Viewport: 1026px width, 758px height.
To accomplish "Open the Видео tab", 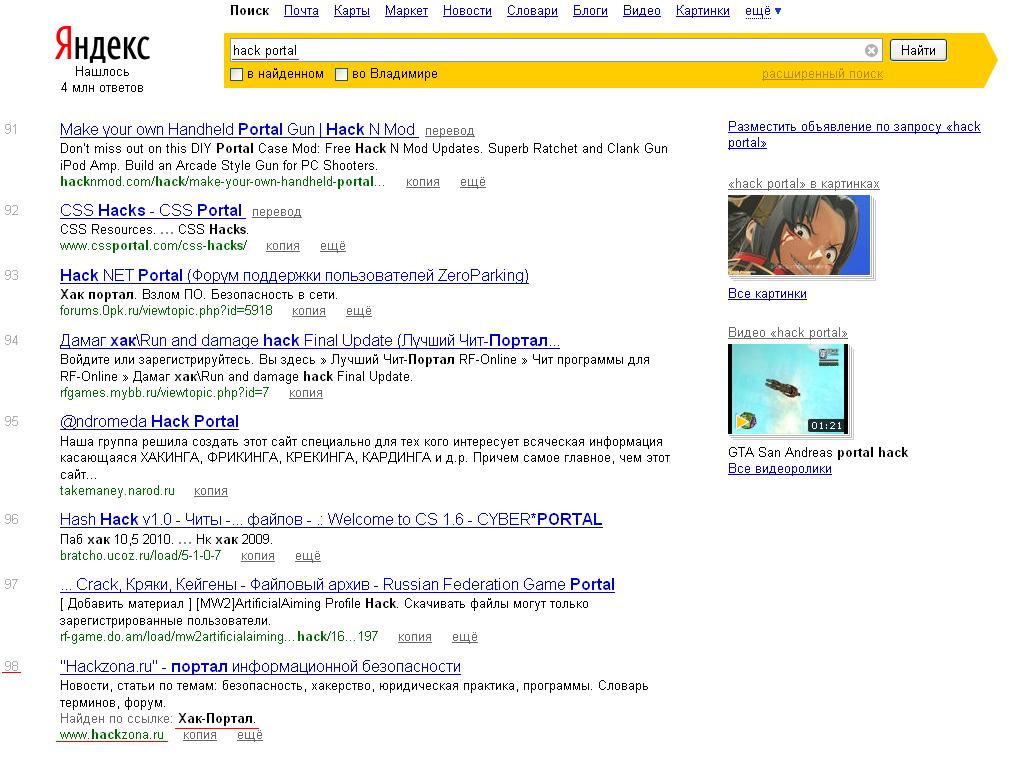I will tap(641, 10).
